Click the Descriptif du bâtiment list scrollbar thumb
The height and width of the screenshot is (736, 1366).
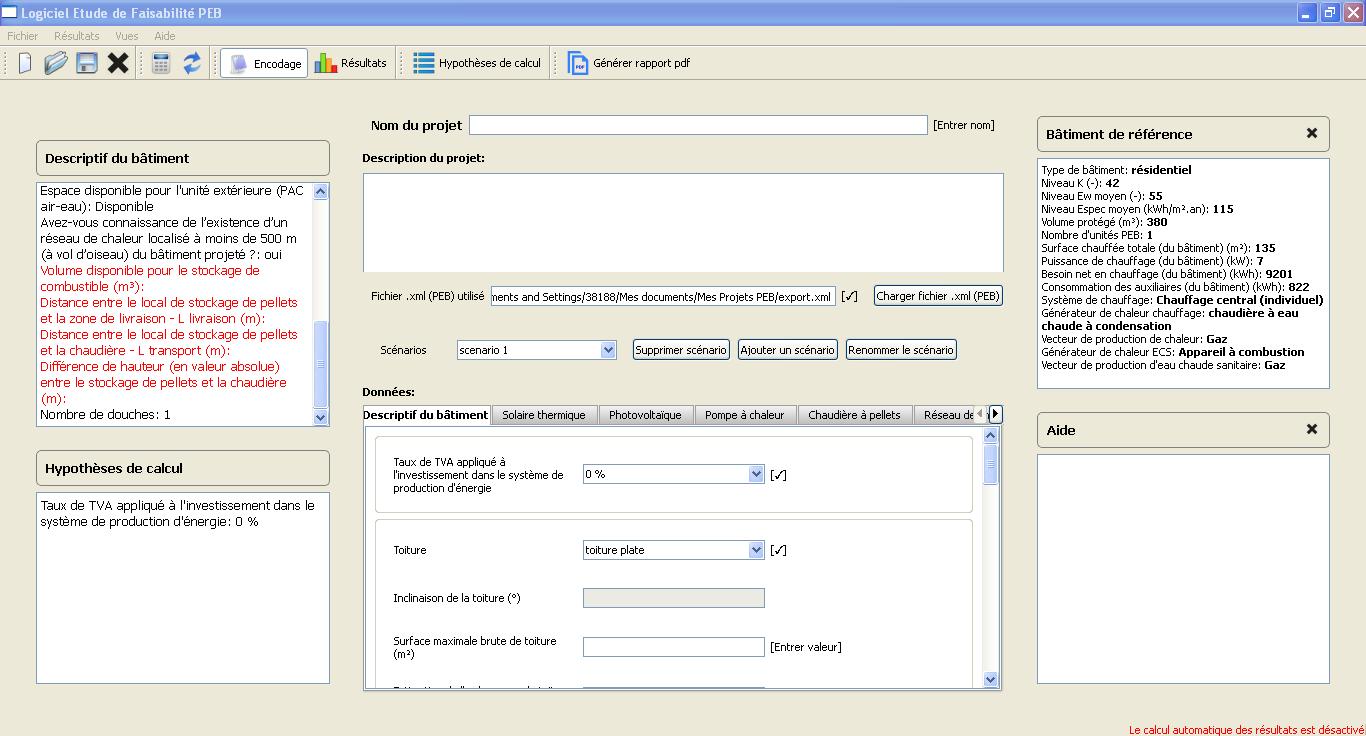[x=321, y=364]
